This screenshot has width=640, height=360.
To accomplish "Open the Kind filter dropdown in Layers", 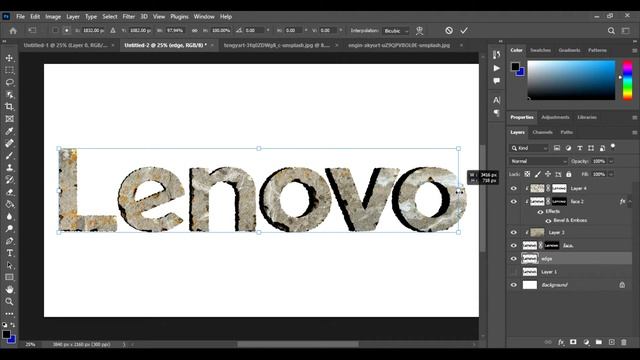I will point(529,148).
